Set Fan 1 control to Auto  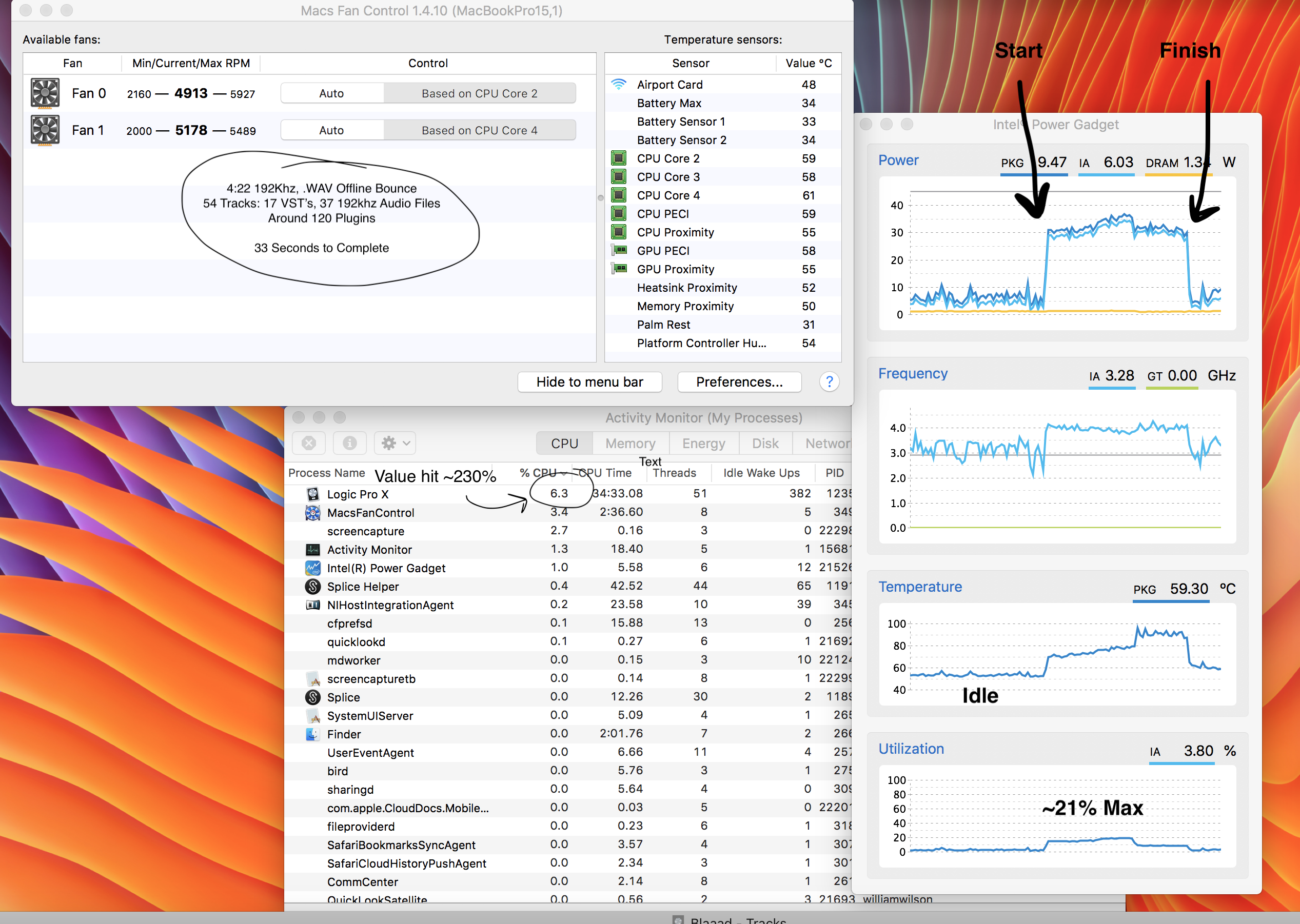pyautogui.click(x=332, y=130)
